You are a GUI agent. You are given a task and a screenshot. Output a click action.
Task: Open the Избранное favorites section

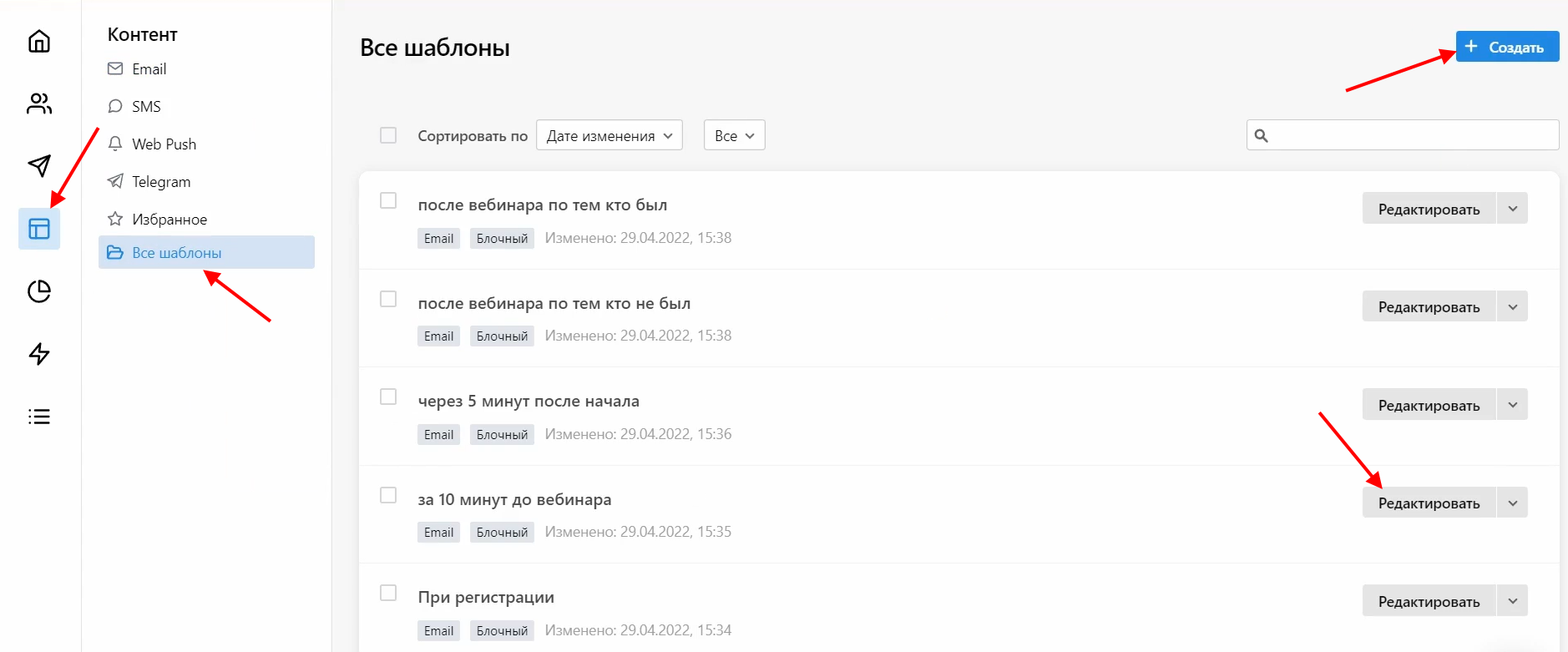point(169,220)
